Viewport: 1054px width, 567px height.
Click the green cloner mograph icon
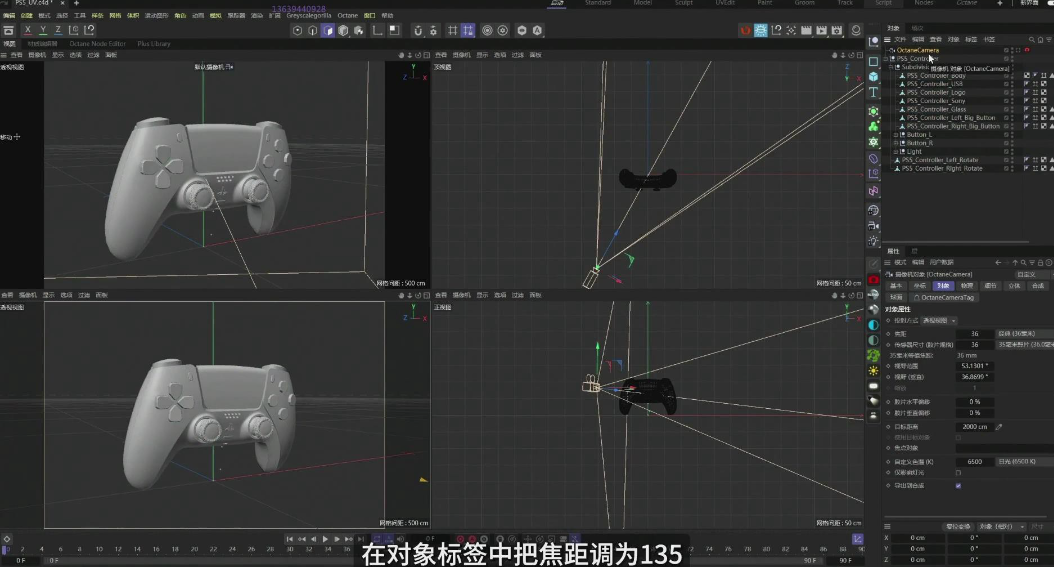[873, 126]
